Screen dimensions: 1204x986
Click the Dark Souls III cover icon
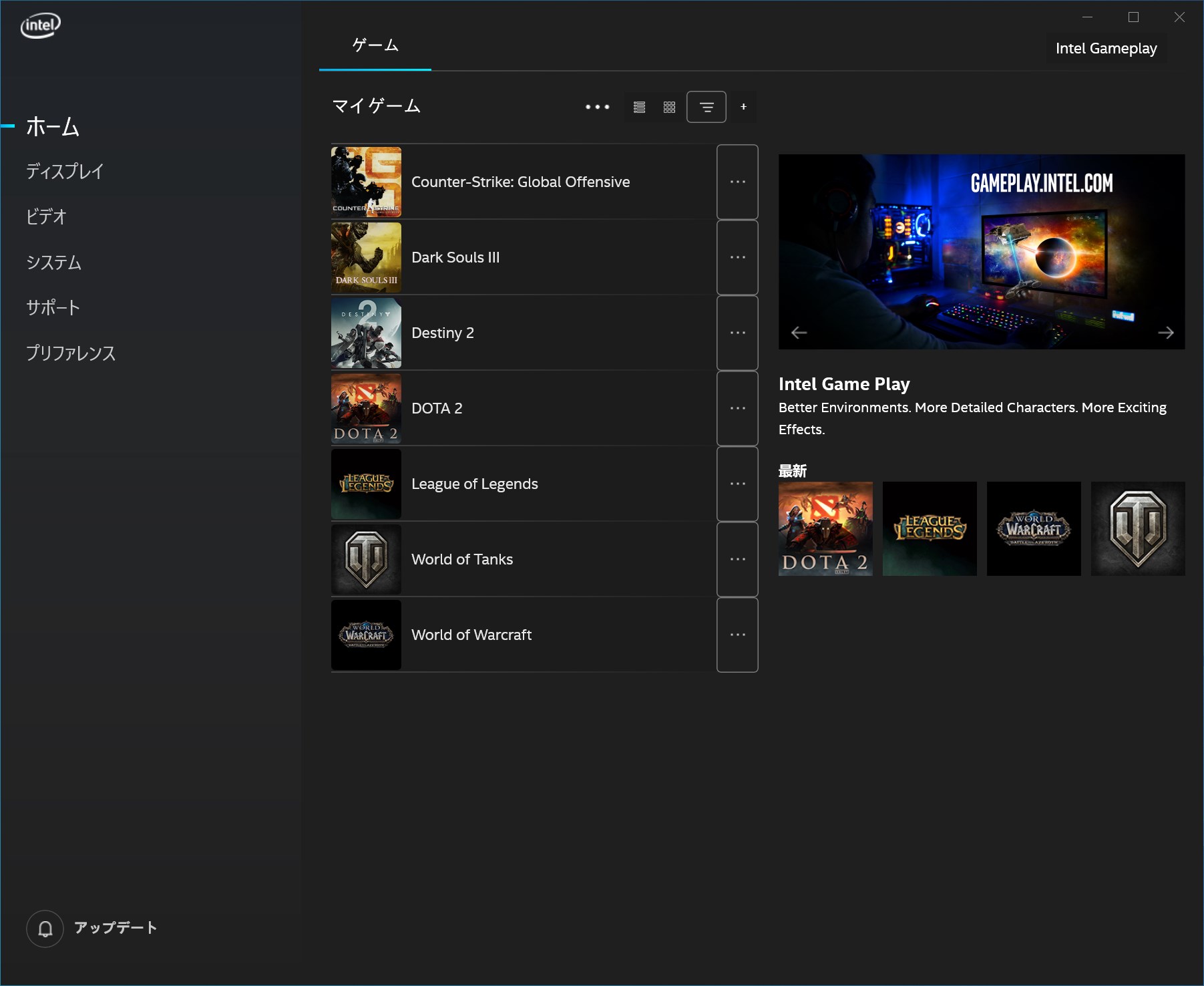tap(367, 257)
